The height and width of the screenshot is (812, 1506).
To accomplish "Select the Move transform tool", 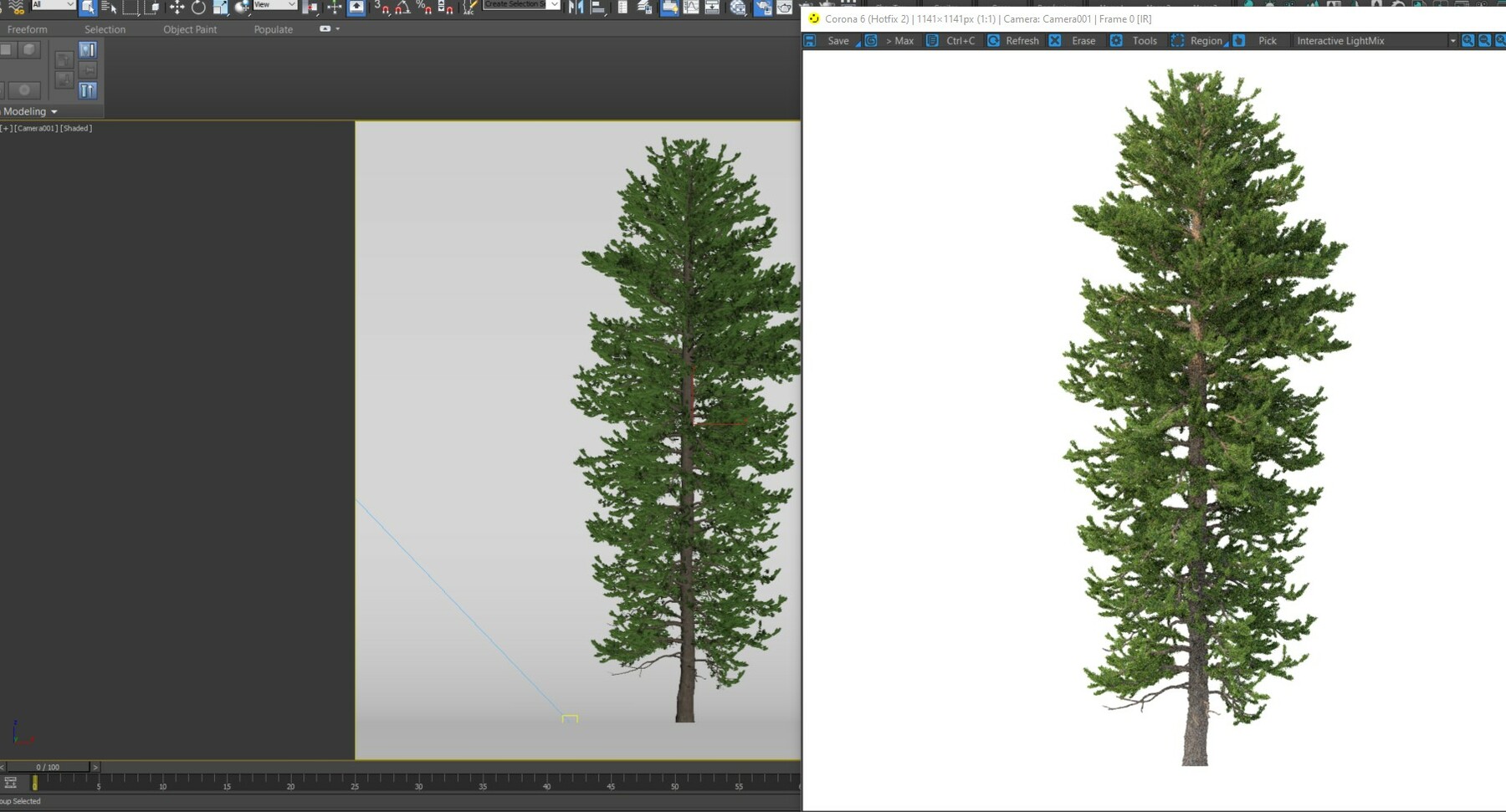I will pyautogui.click(x=177, y=8).
